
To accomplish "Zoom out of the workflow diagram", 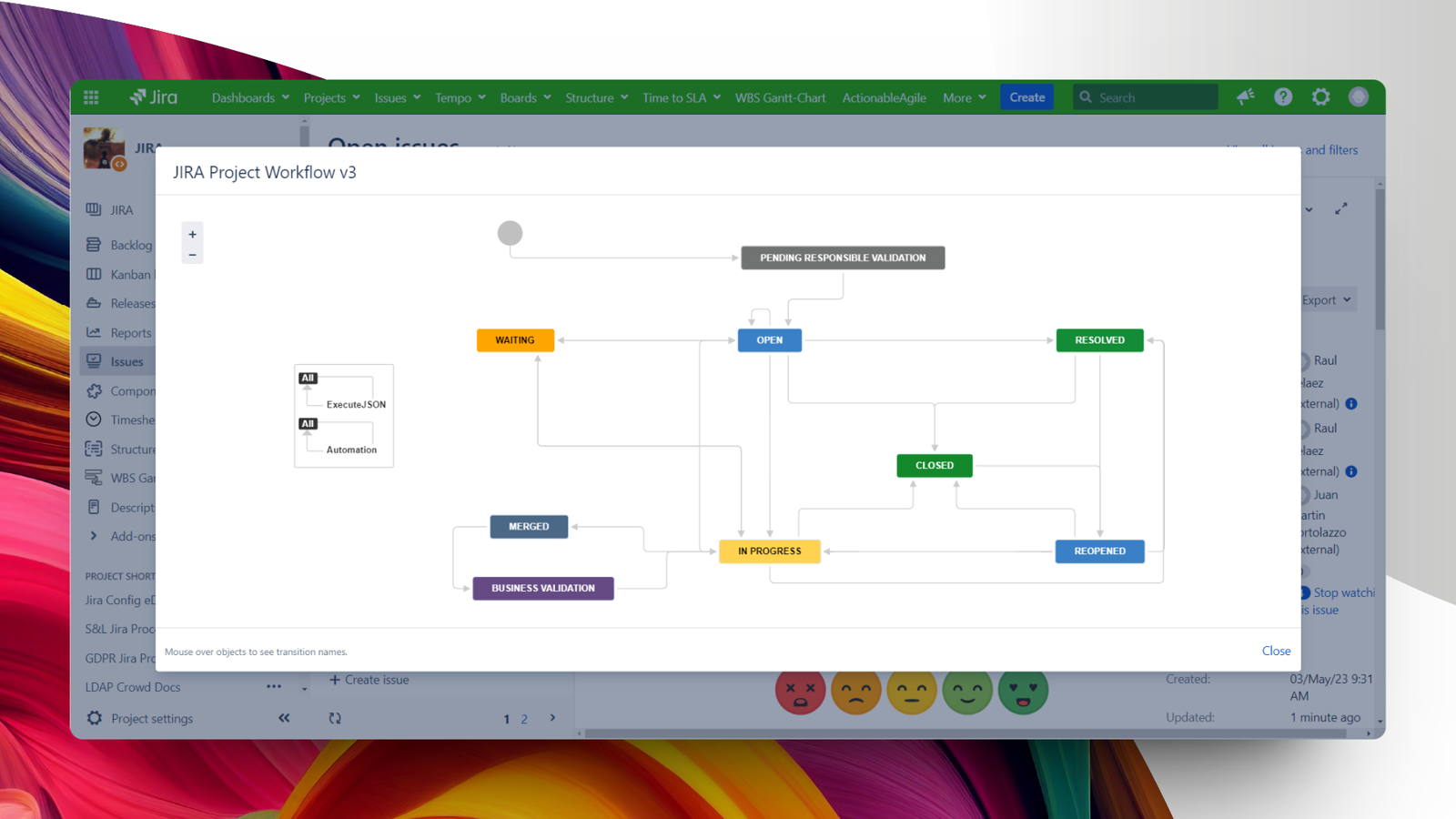I will click(192, 255).
